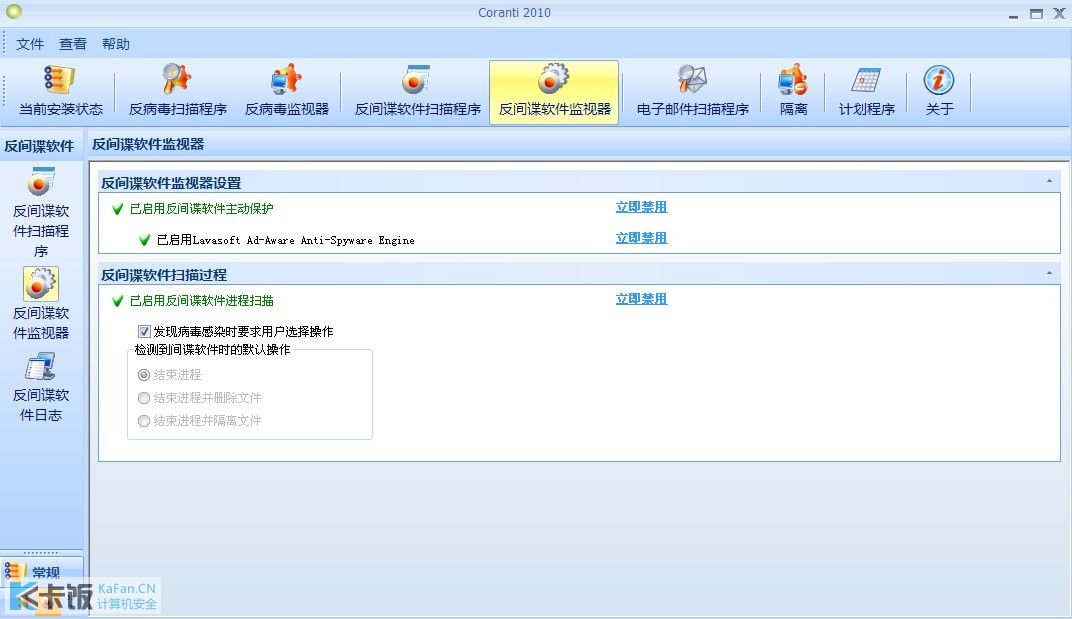Select the 结束进程并删除文件 radio button
This screenshot has width=1072, height=619.
[x=144, y=398]
